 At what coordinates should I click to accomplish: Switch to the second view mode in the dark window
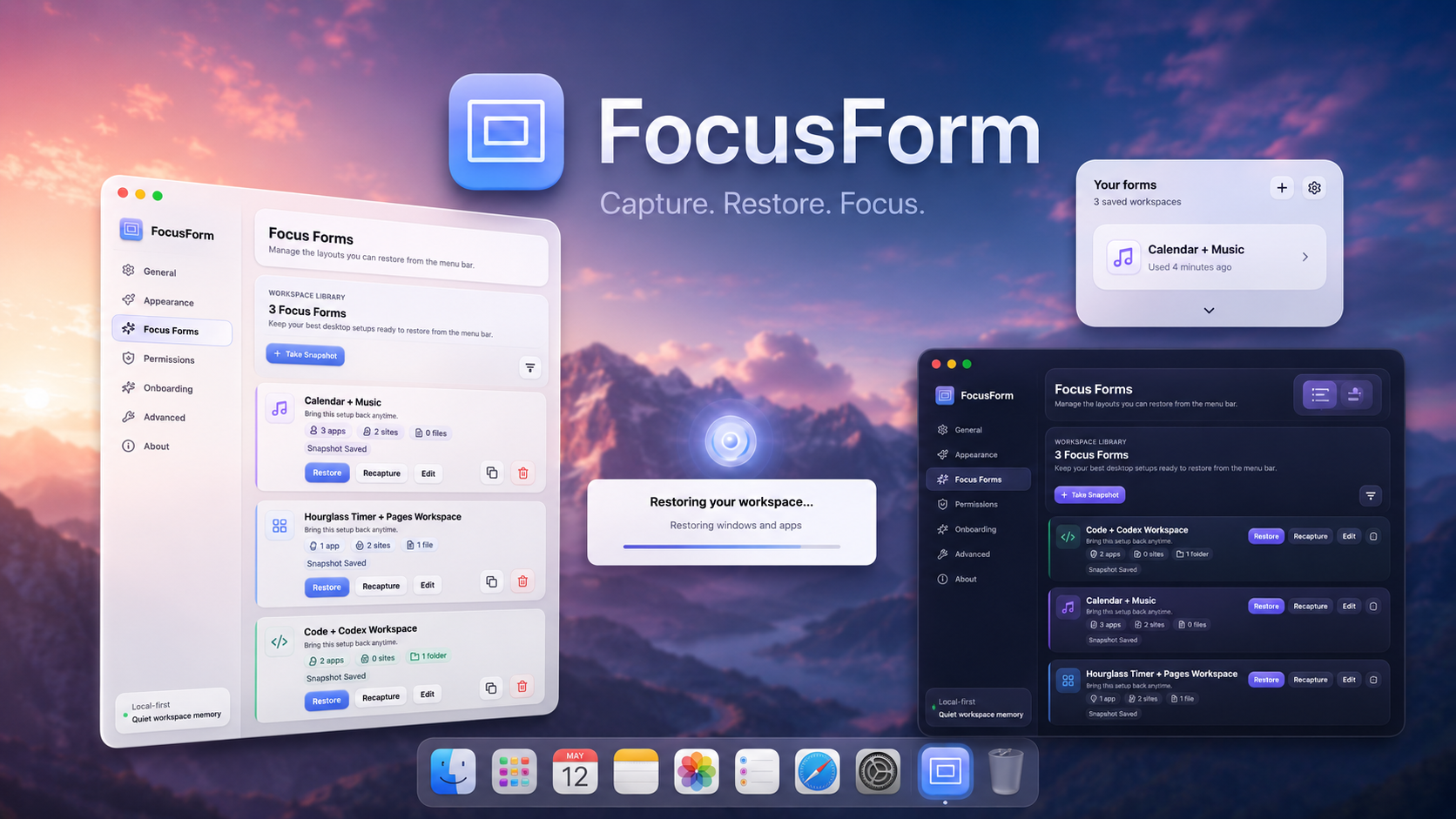[x=1354, y=394]
